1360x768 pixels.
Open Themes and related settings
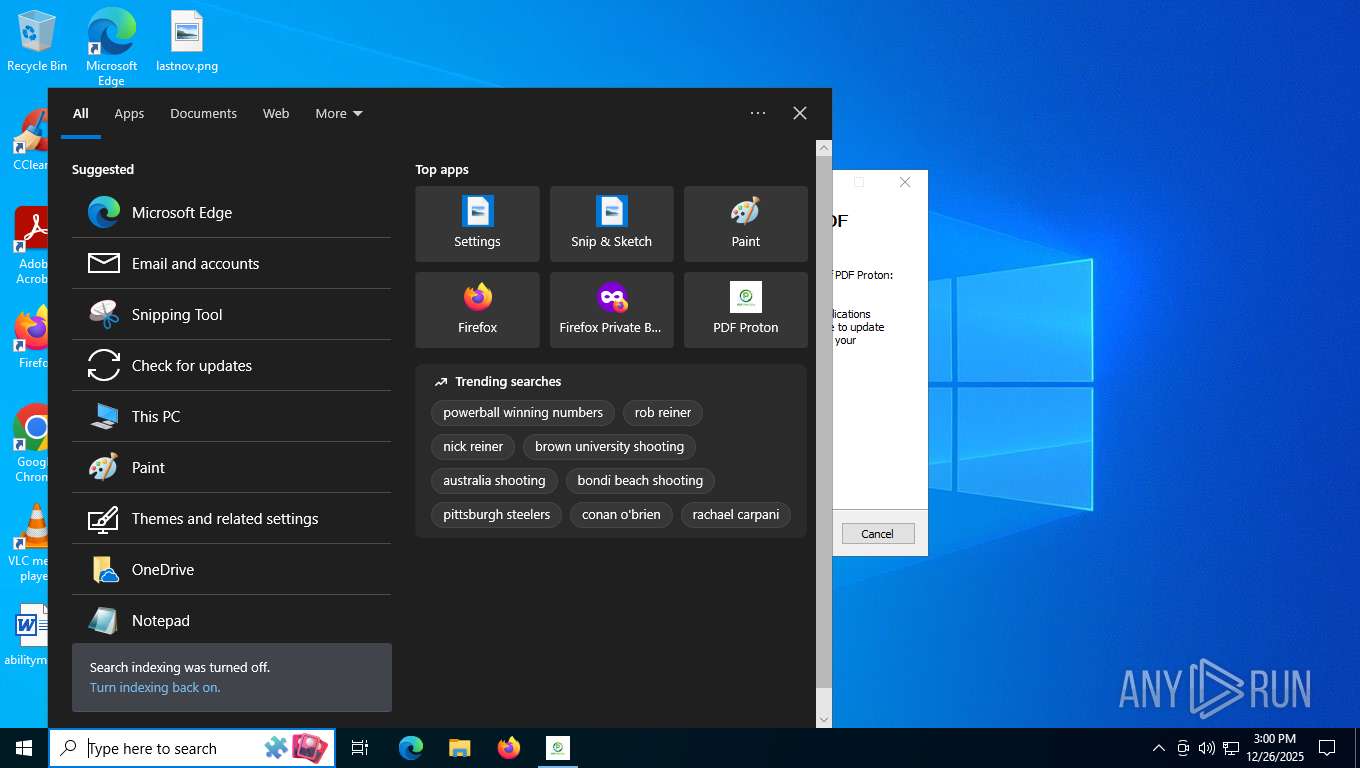(231, 518)
